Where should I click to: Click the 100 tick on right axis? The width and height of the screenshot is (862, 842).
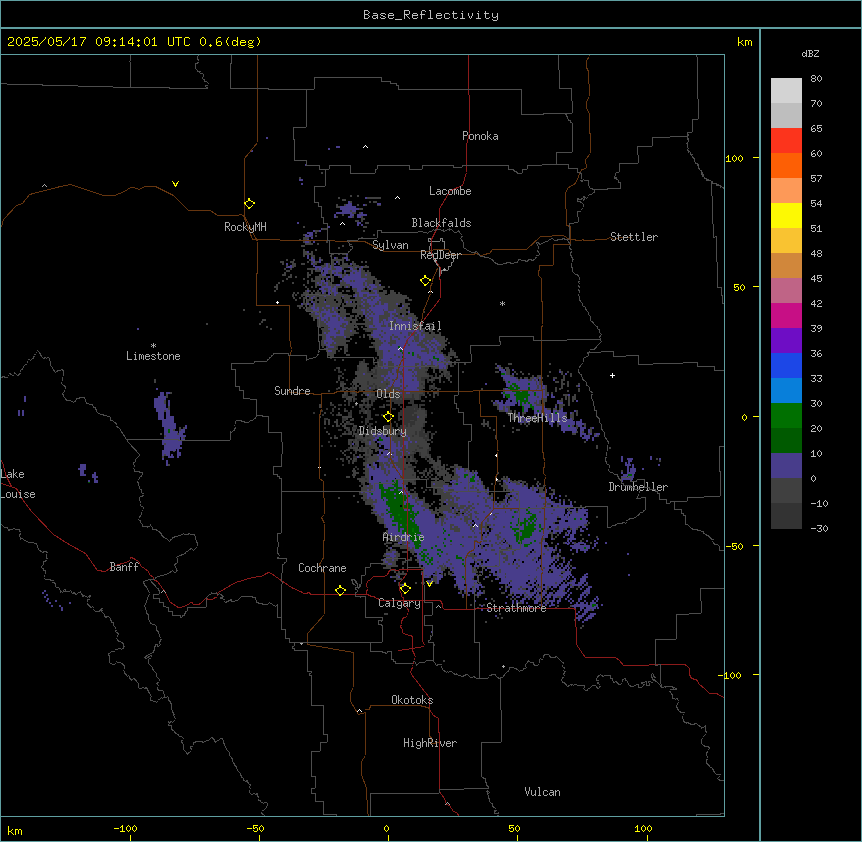pyautogui.click(x=734, y=158)
